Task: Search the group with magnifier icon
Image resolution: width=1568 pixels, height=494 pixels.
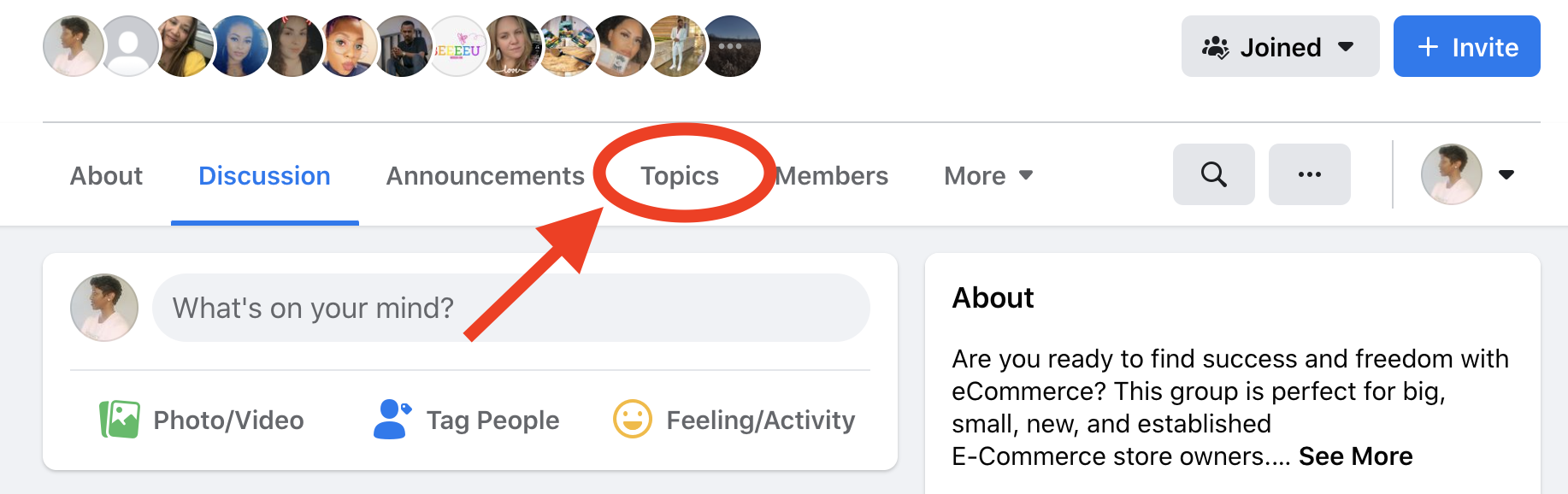Action: pyautogui.click(x=1213, y=174)
